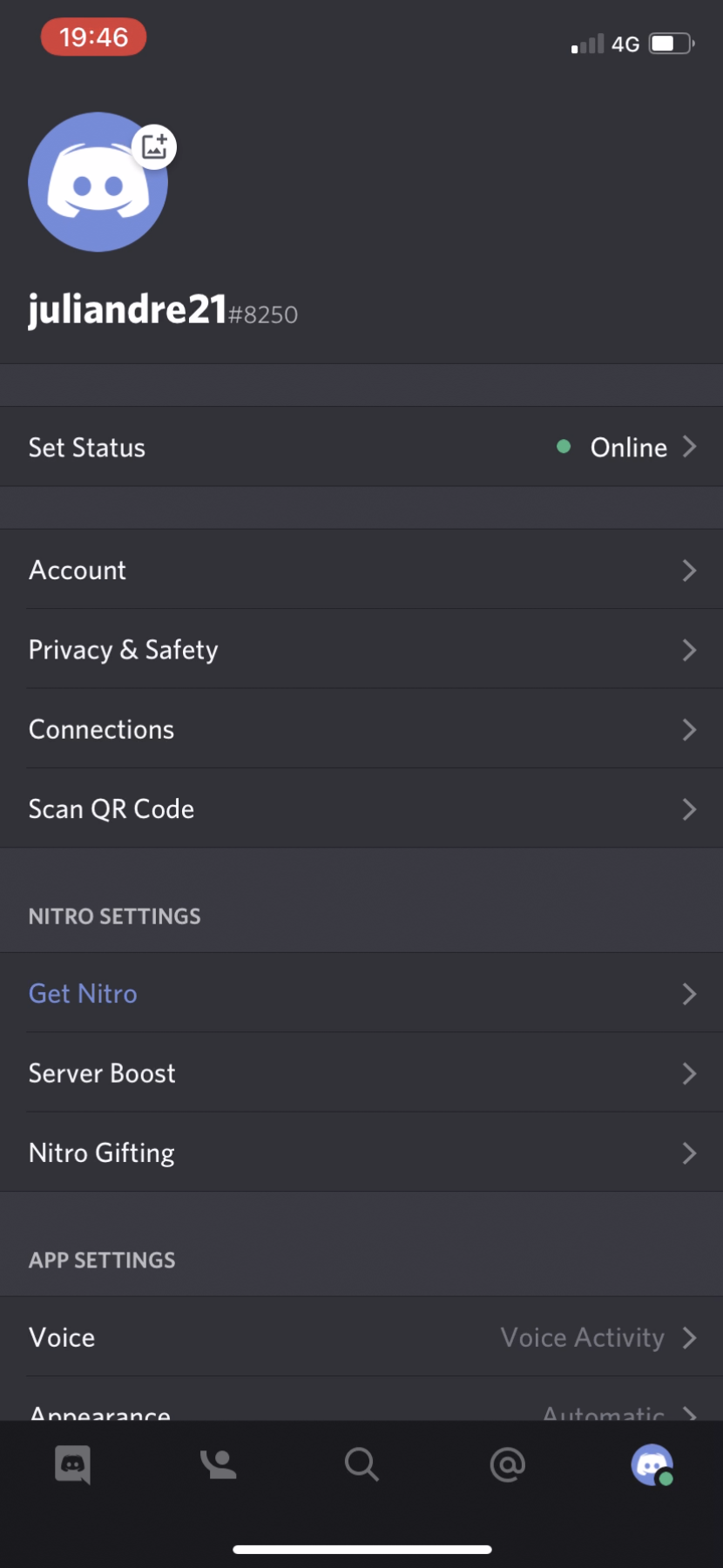Open the Friends tab icon

(217, 1464)
